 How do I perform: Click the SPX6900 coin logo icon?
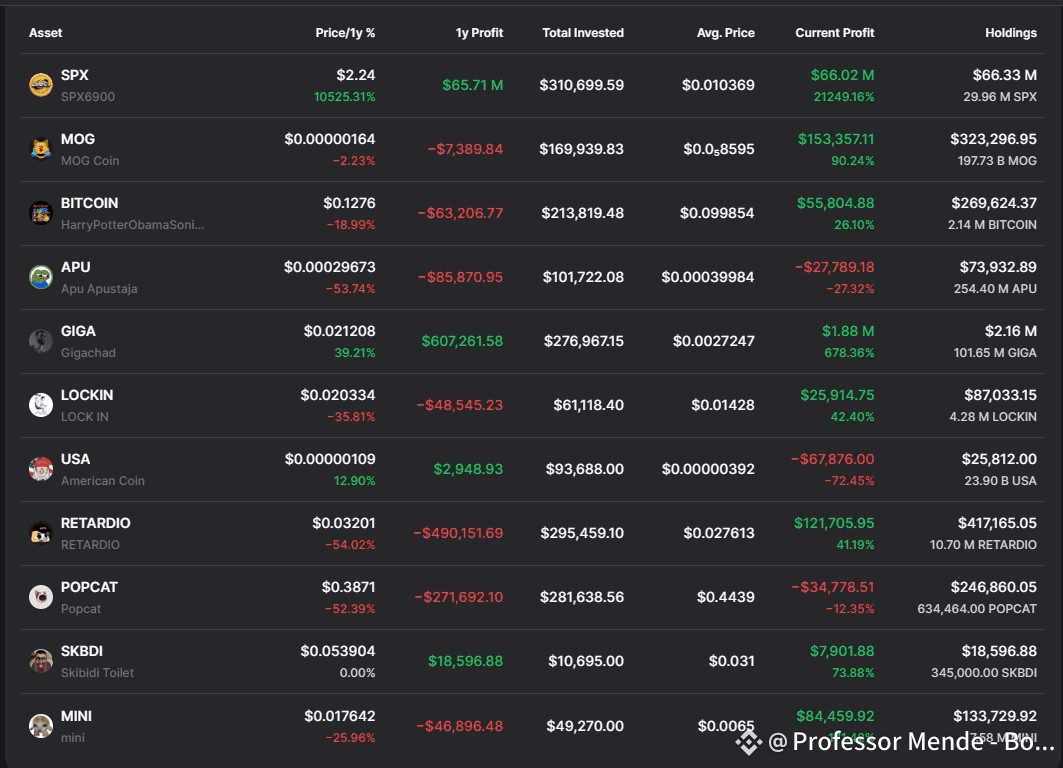click(40, 85)
